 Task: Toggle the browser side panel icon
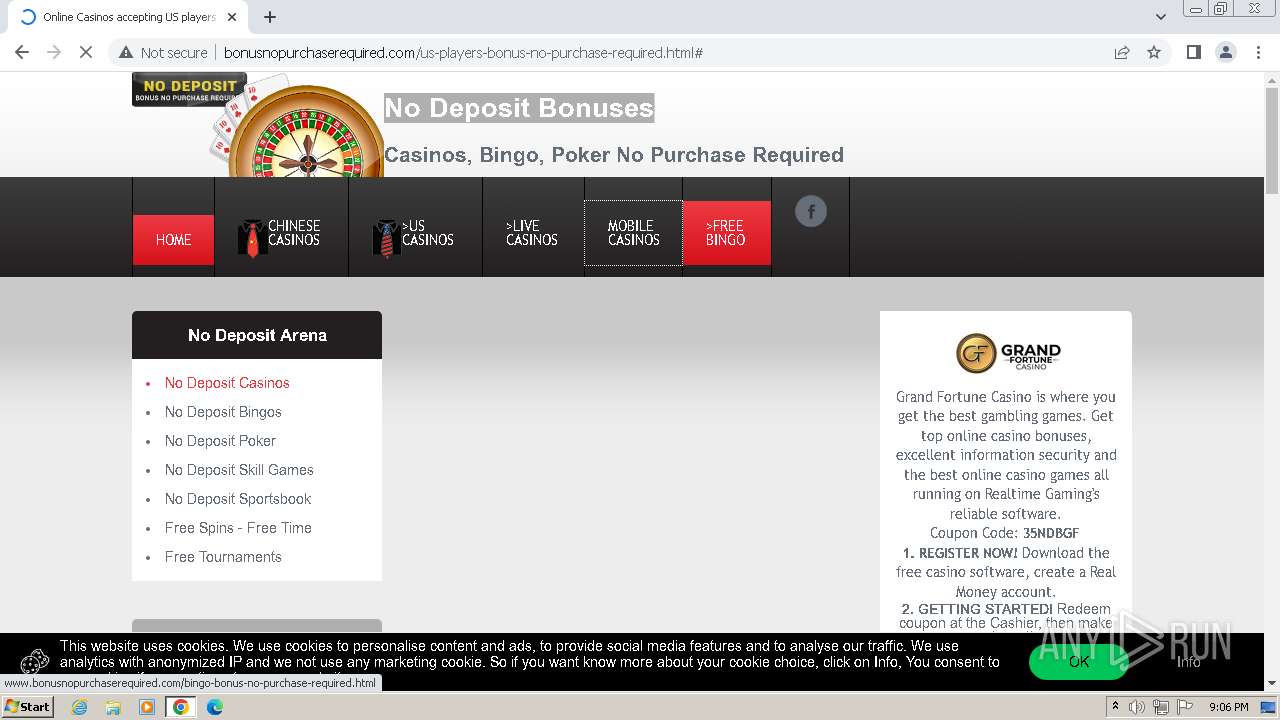(1193, 52)
